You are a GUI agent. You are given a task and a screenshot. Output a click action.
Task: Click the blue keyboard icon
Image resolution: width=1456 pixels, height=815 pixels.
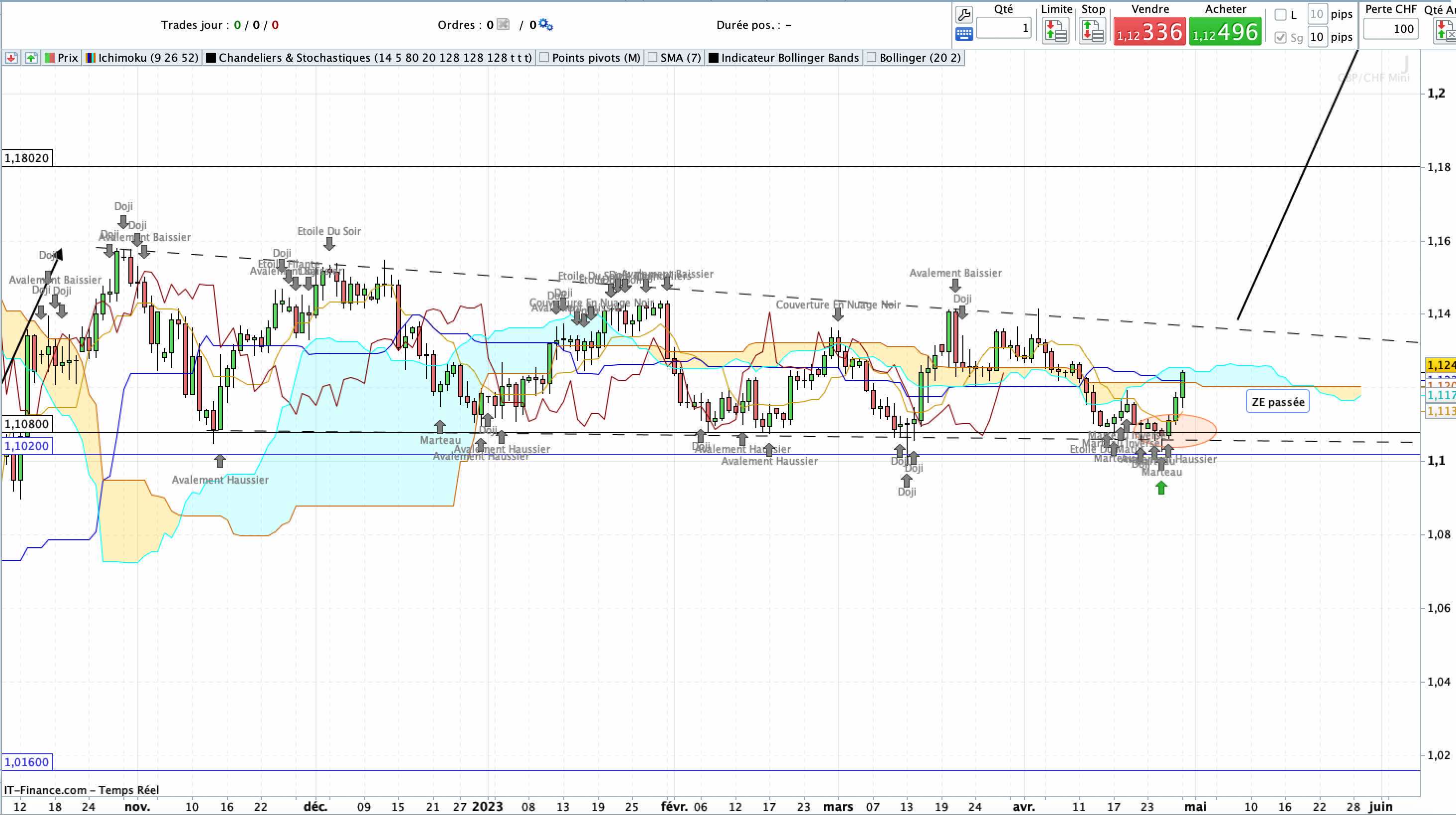[964, 34]
